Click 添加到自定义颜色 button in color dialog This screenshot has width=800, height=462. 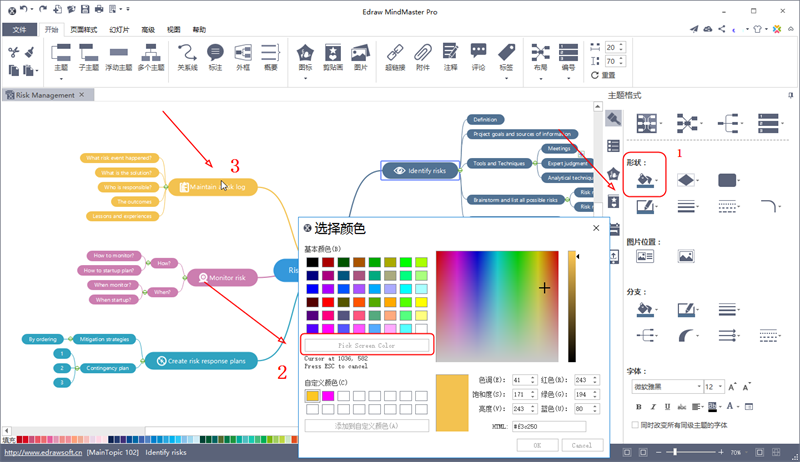click(x=366, y=426)
